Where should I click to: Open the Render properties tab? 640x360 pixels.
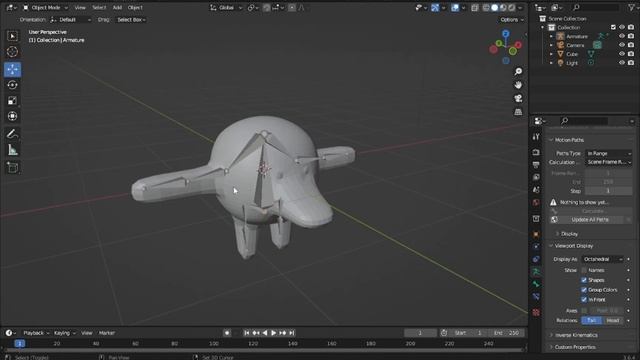tap(536, 152)
